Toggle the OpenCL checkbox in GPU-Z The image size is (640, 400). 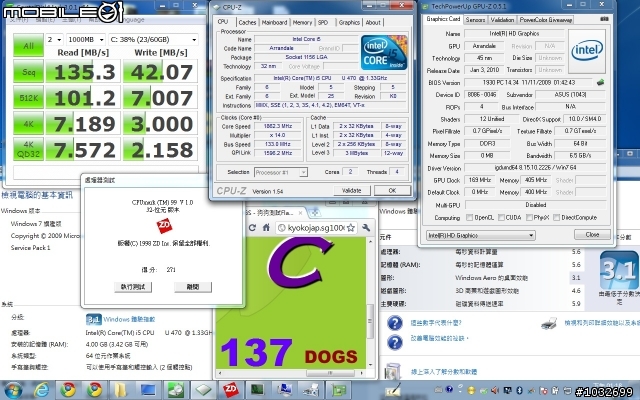(469, 217)
